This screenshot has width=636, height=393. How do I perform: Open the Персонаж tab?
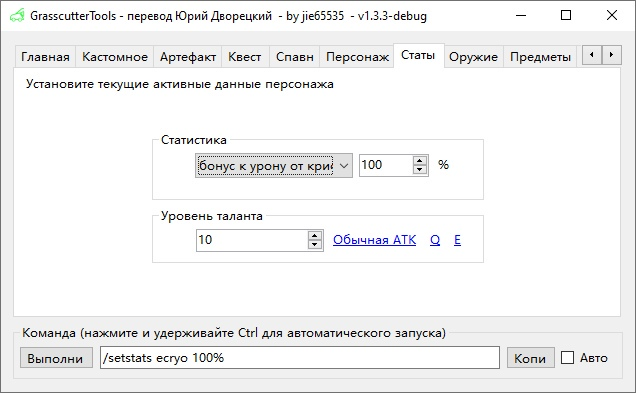357,57
